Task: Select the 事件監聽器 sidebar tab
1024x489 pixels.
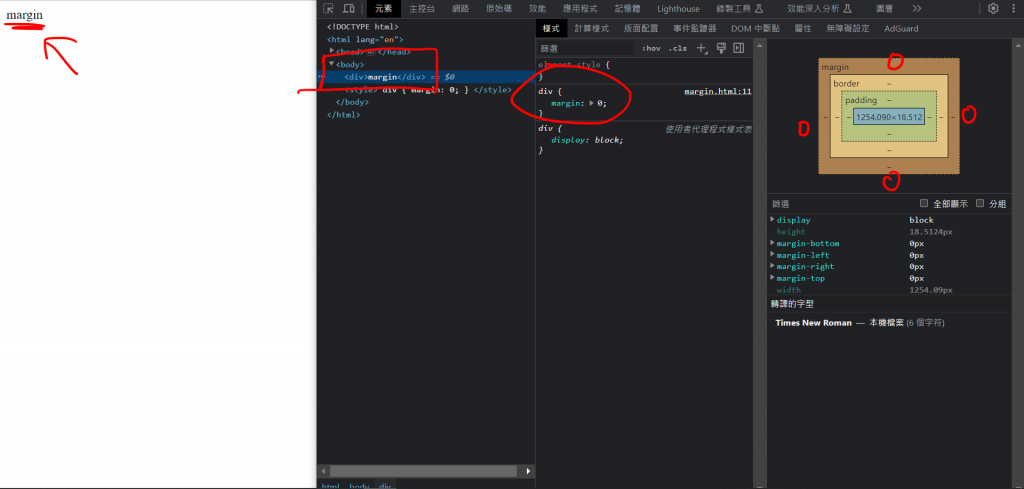Action: point(695,28)
